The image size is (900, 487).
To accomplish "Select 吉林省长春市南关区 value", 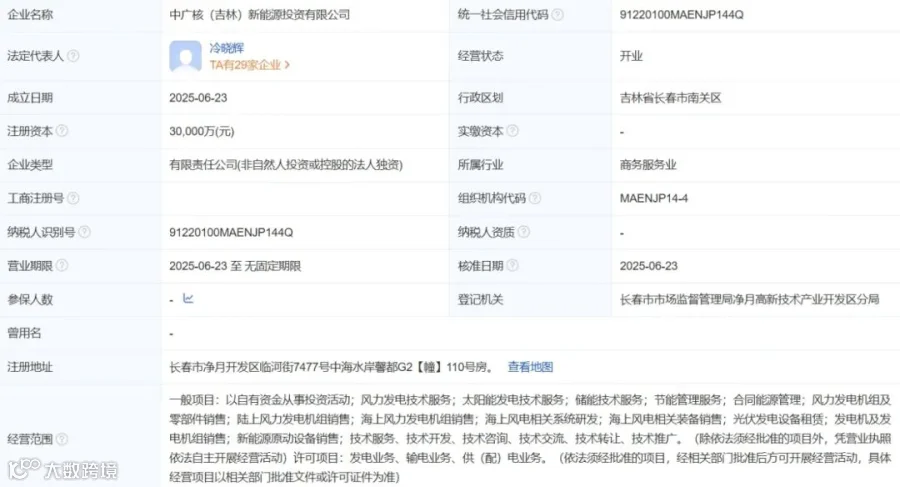I will [x=670, y=98].
